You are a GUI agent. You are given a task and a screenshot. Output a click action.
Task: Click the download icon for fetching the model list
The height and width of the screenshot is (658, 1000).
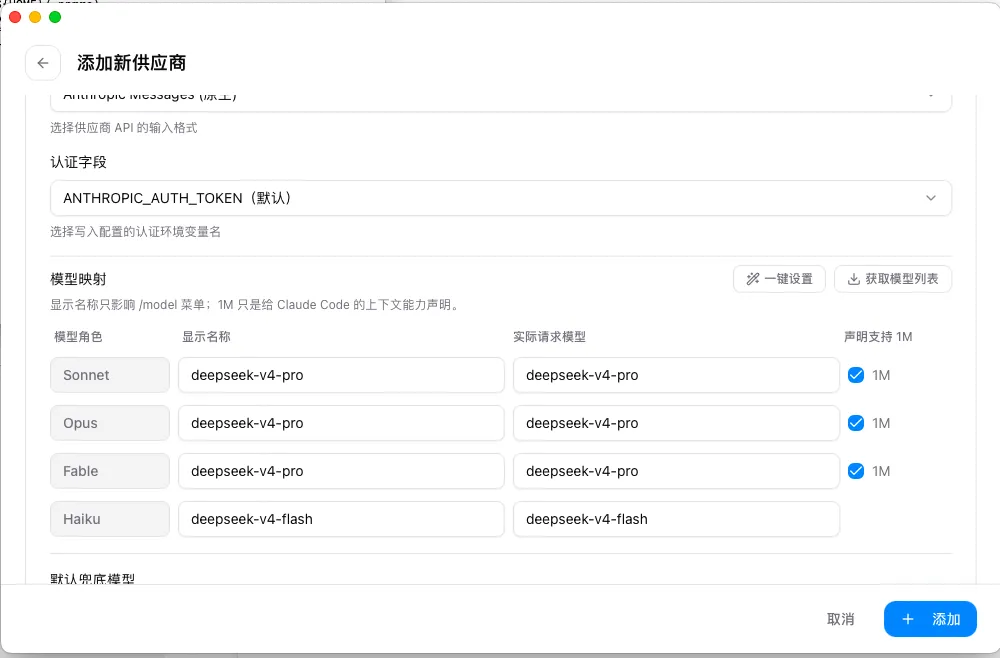click(x=853, y=279)
